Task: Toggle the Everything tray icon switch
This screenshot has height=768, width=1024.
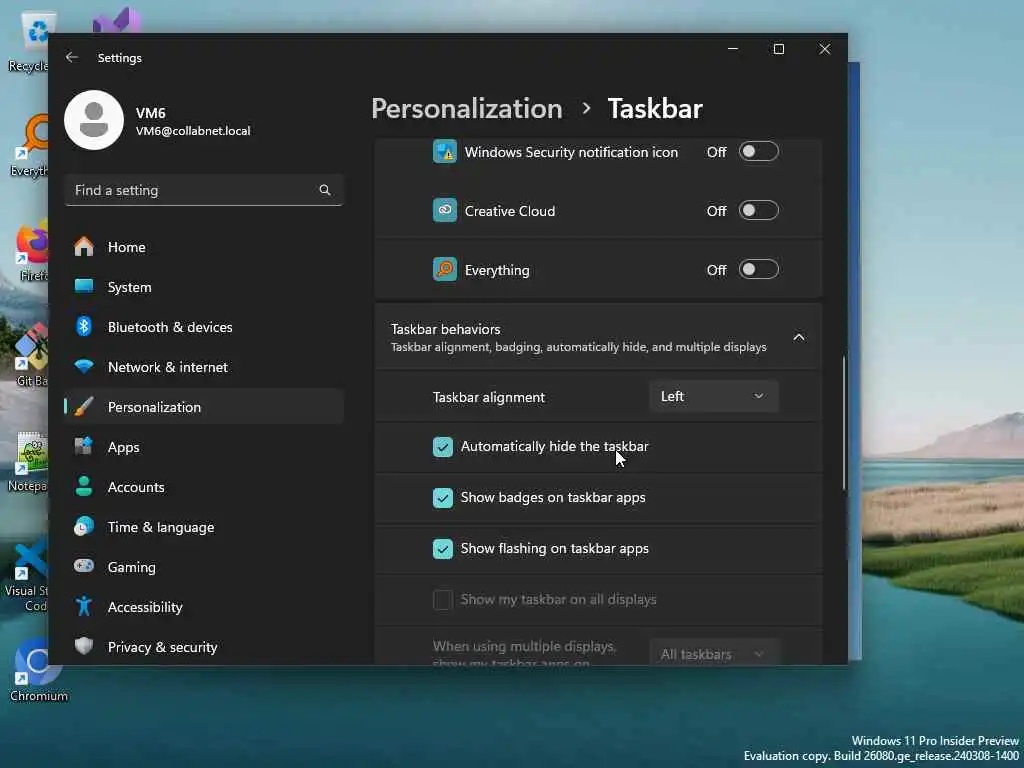Action: 758,269
